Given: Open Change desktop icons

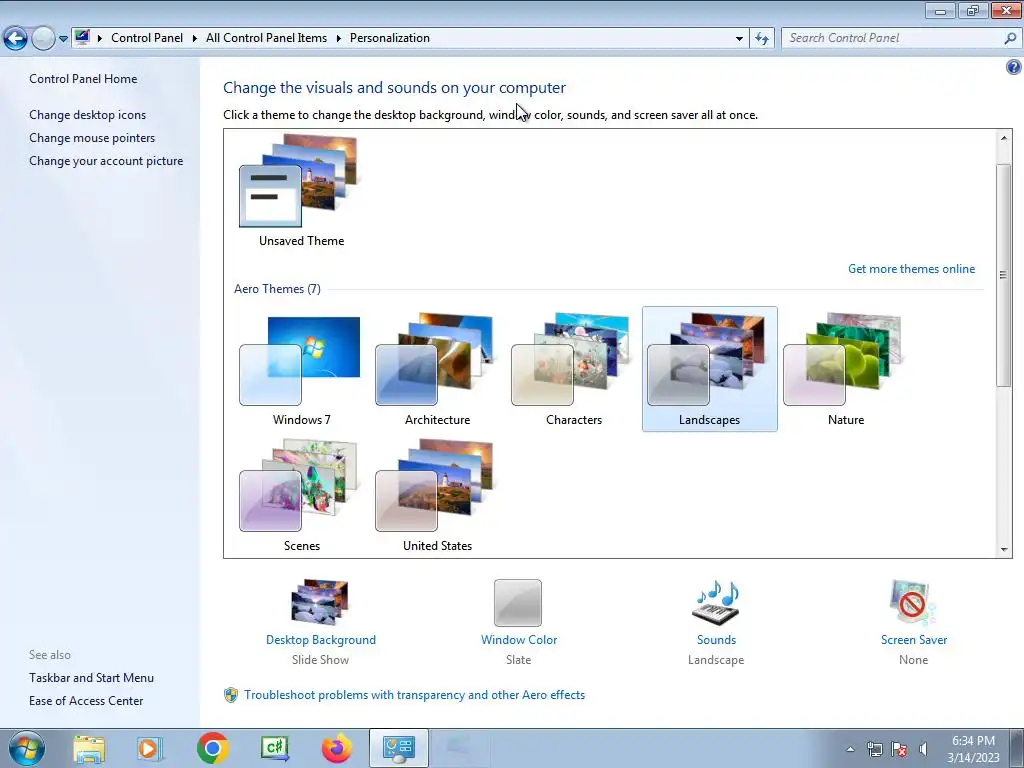Looking at the screenshot, I should pyautogui.click(x=88, y=115).
